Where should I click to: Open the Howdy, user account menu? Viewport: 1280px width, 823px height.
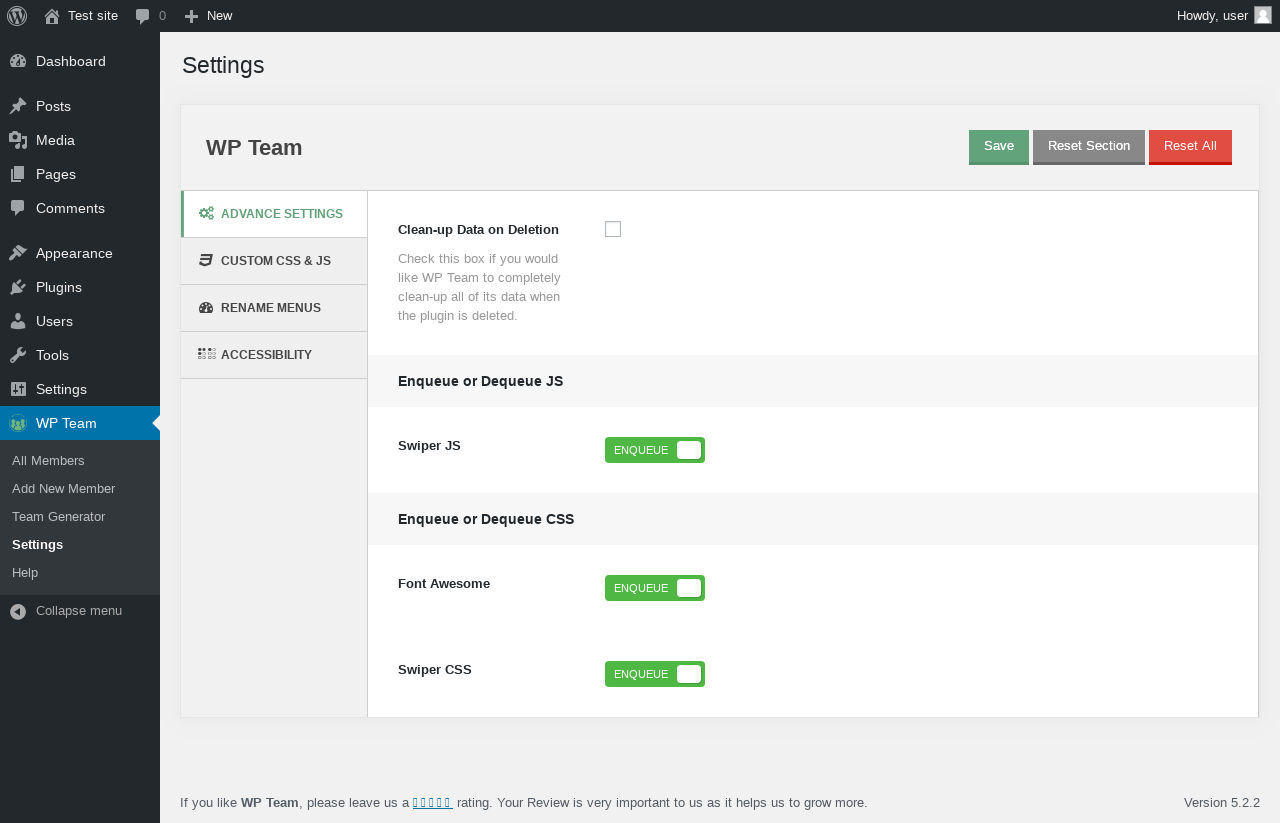point(1224,16)
